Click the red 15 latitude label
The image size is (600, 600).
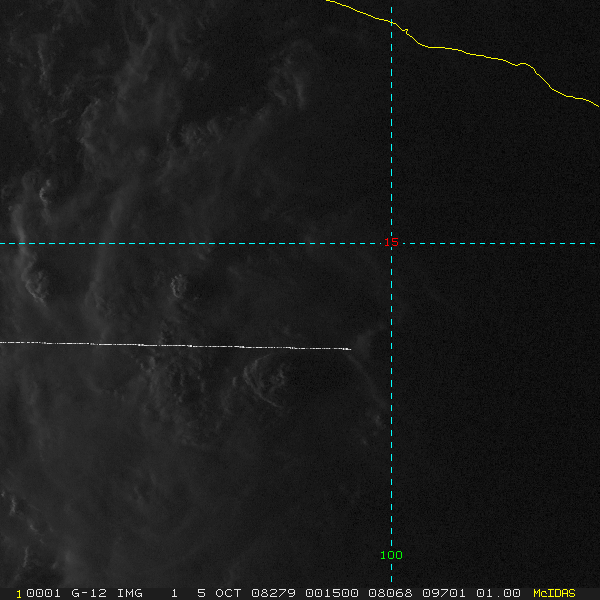pyautogui.click(x=392, y=243)
